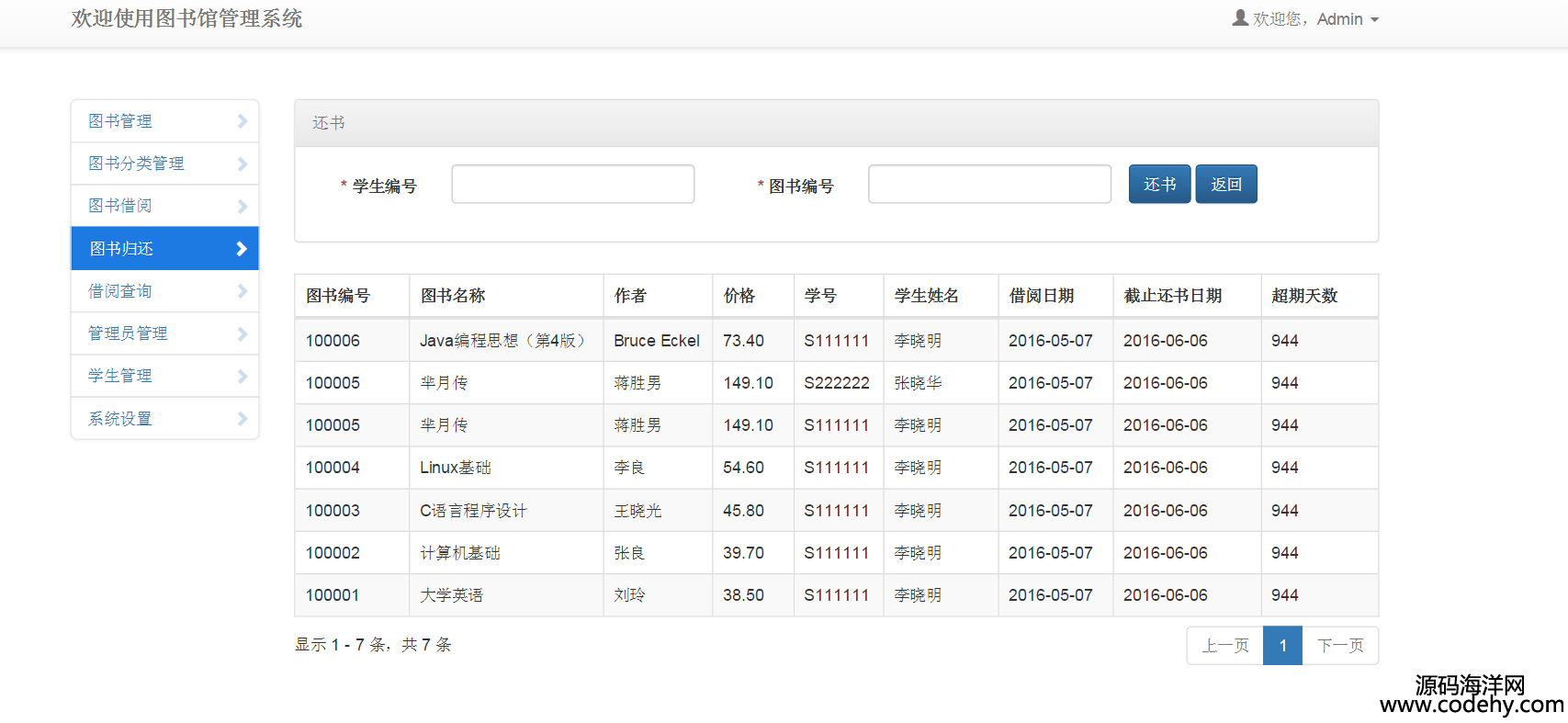Click chevron arrow next to 借阅查询
The height and width of the screenshot is (723, 1568).
(x=243, y=291)
